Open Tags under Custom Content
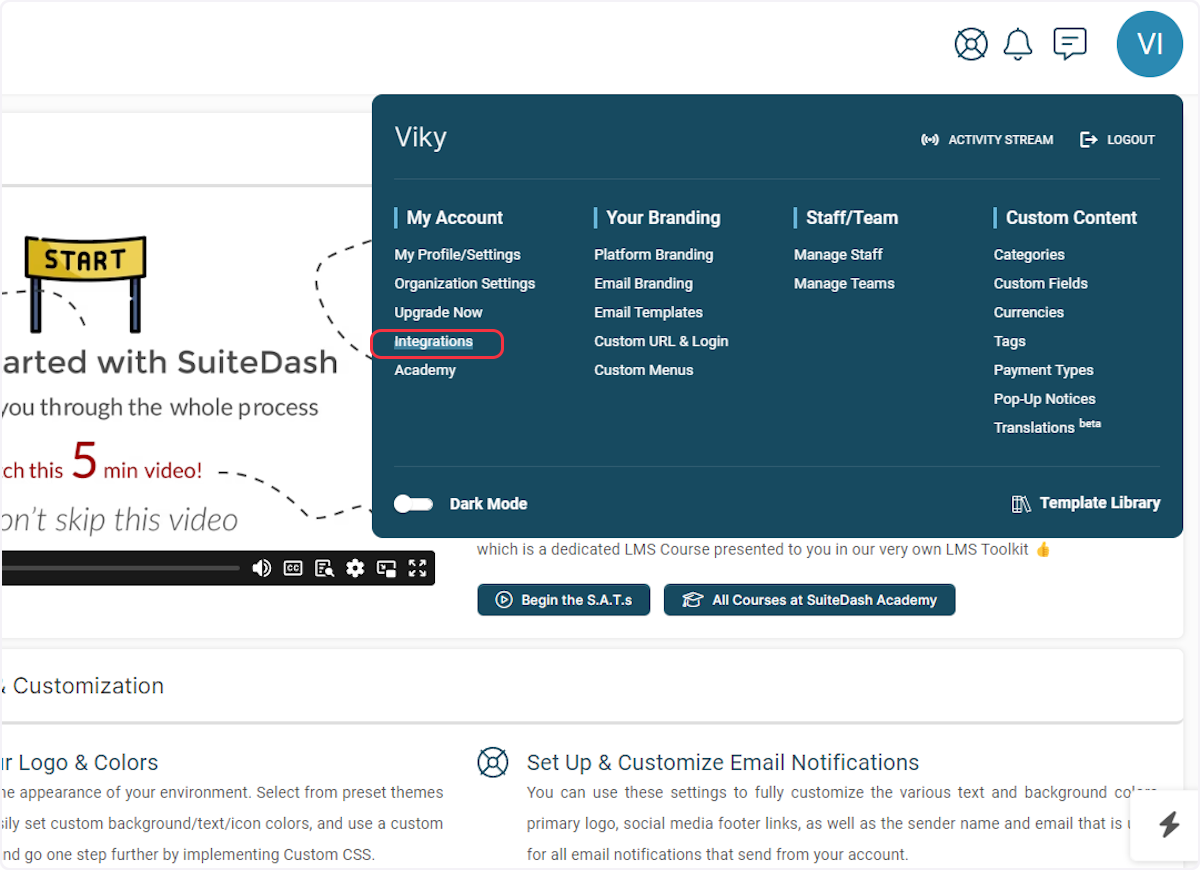This screenshot has height=870, width=1200. 1009,342
